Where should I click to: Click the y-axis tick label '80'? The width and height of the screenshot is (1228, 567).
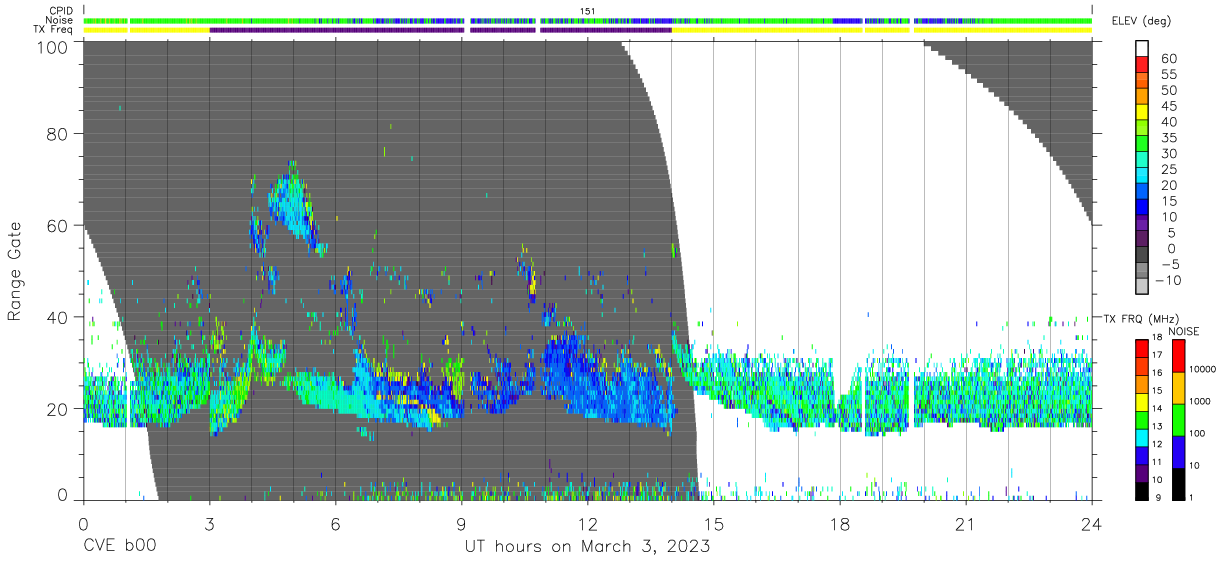(57, 133)
